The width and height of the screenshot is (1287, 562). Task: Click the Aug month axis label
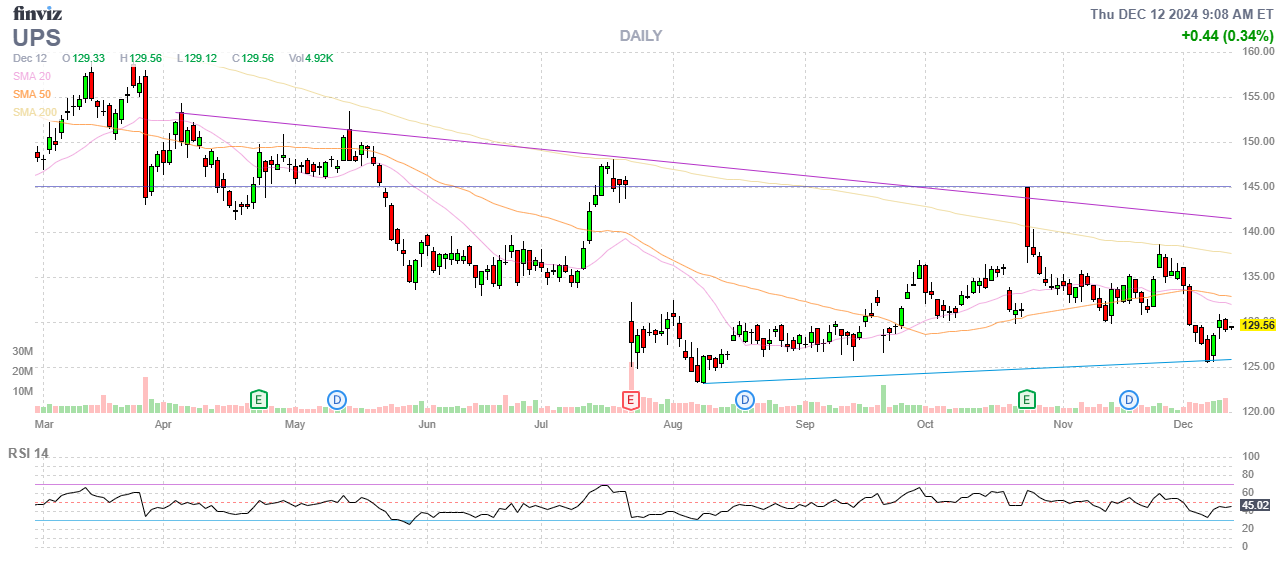(672, 424)
